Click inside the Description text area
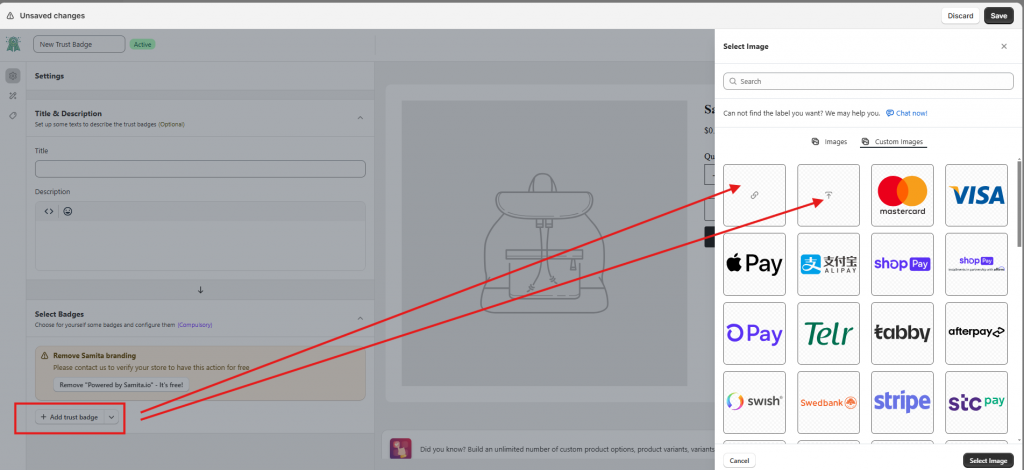 click(x=200, y=245)
